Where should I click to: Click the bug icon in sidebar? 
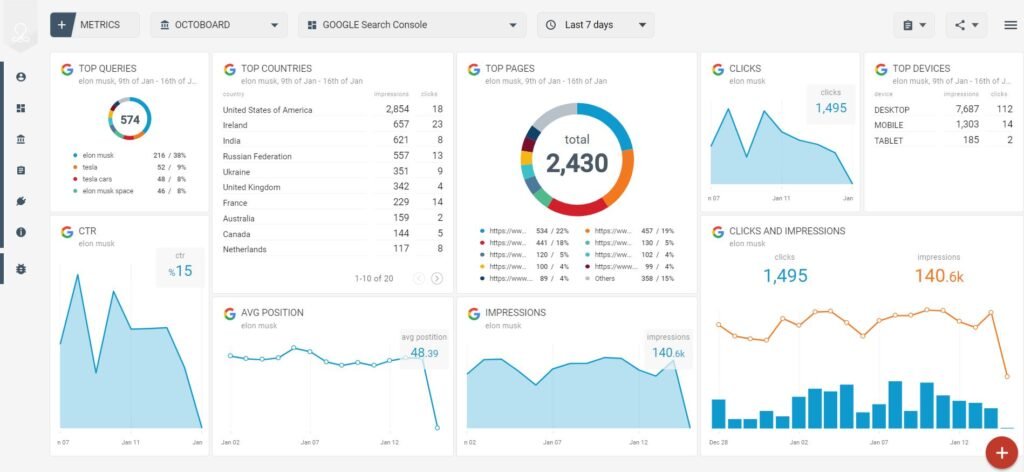point(21,269)
